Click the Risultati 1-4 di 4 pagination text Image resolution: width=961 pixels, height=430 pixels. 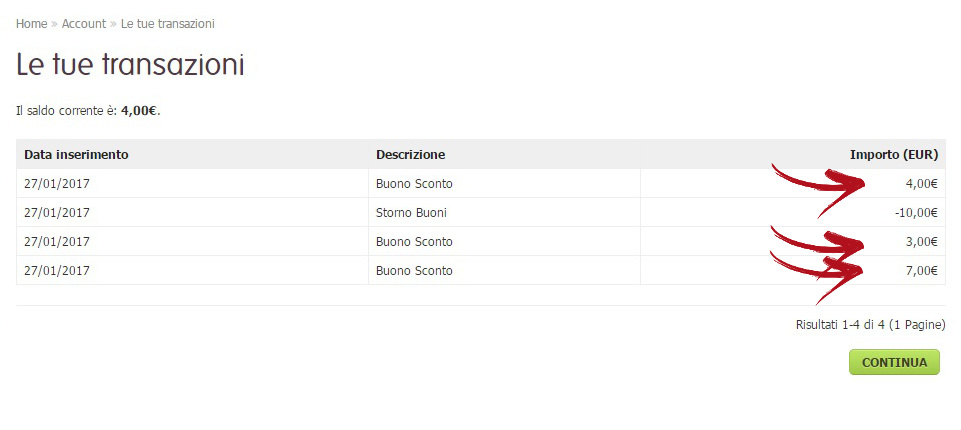click(870, 325)
